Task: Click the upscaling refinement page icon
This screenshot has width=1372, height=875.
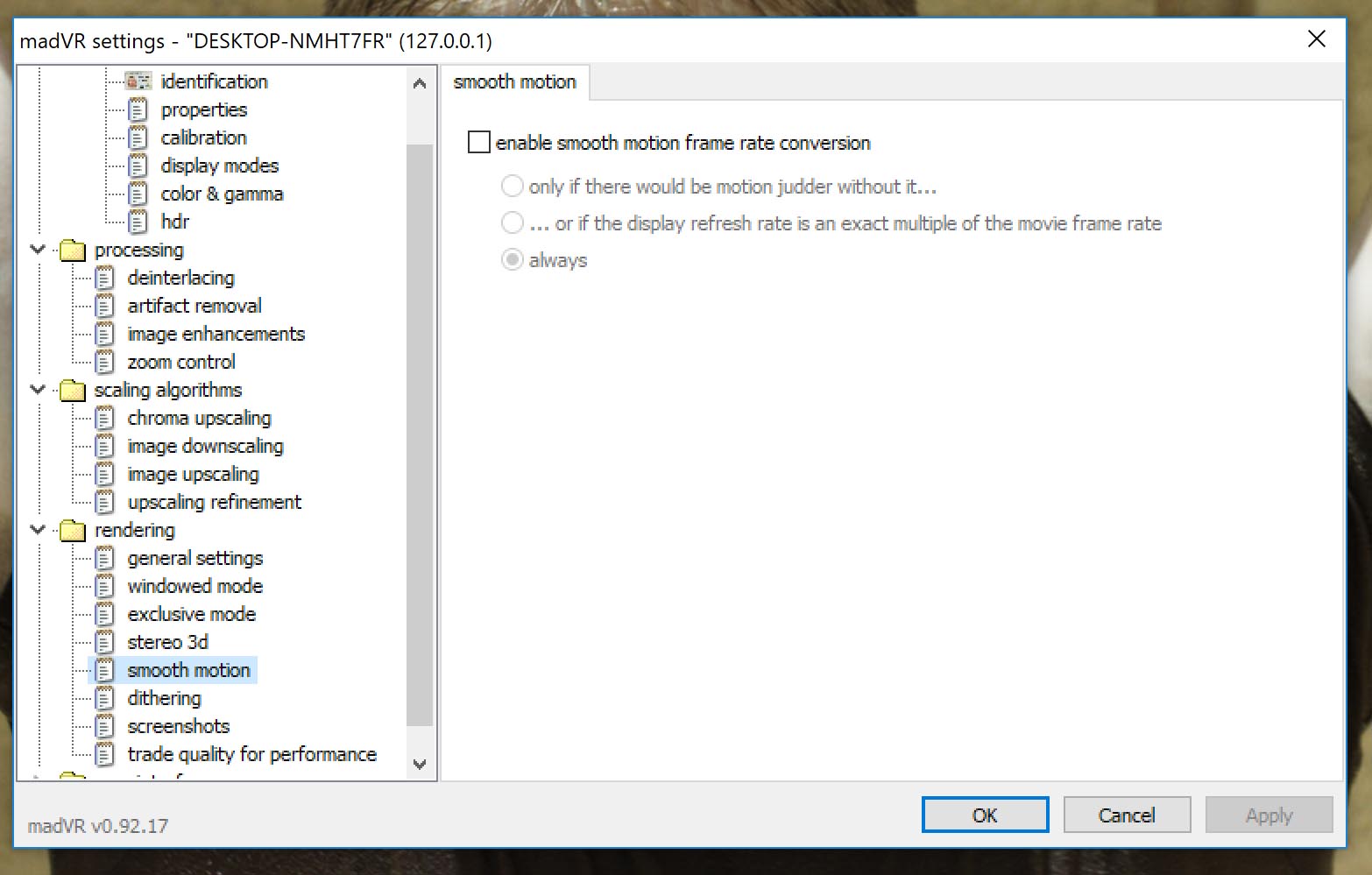Action: pyautogui.click(x=104, y=502)
